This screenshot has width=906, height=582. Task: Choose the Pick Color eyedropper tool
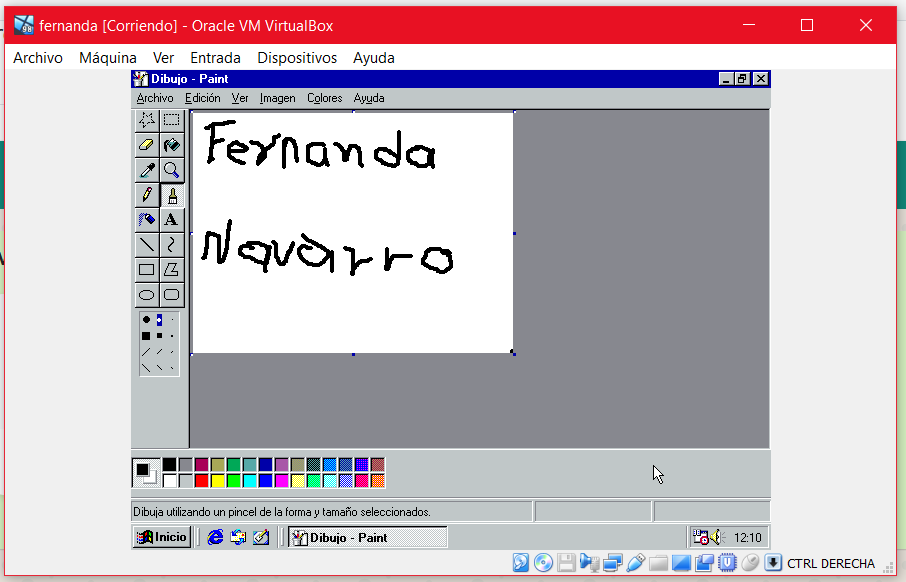[146, 170]
